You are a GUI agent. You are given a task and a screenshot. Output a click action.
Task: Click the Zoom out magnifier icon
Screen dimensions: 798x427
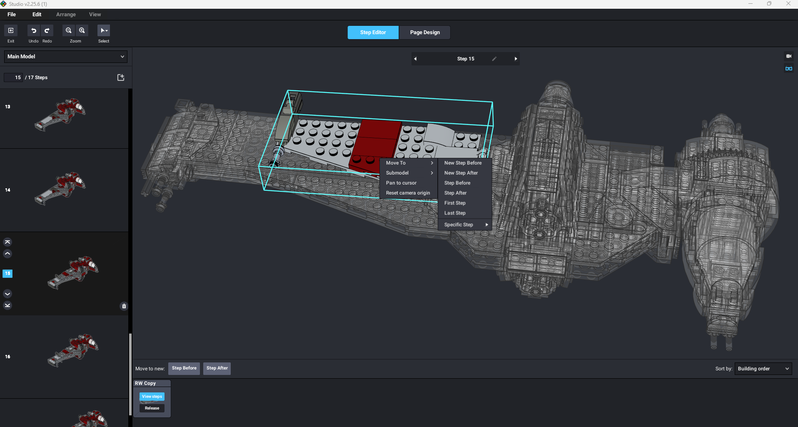click(69, 31)
